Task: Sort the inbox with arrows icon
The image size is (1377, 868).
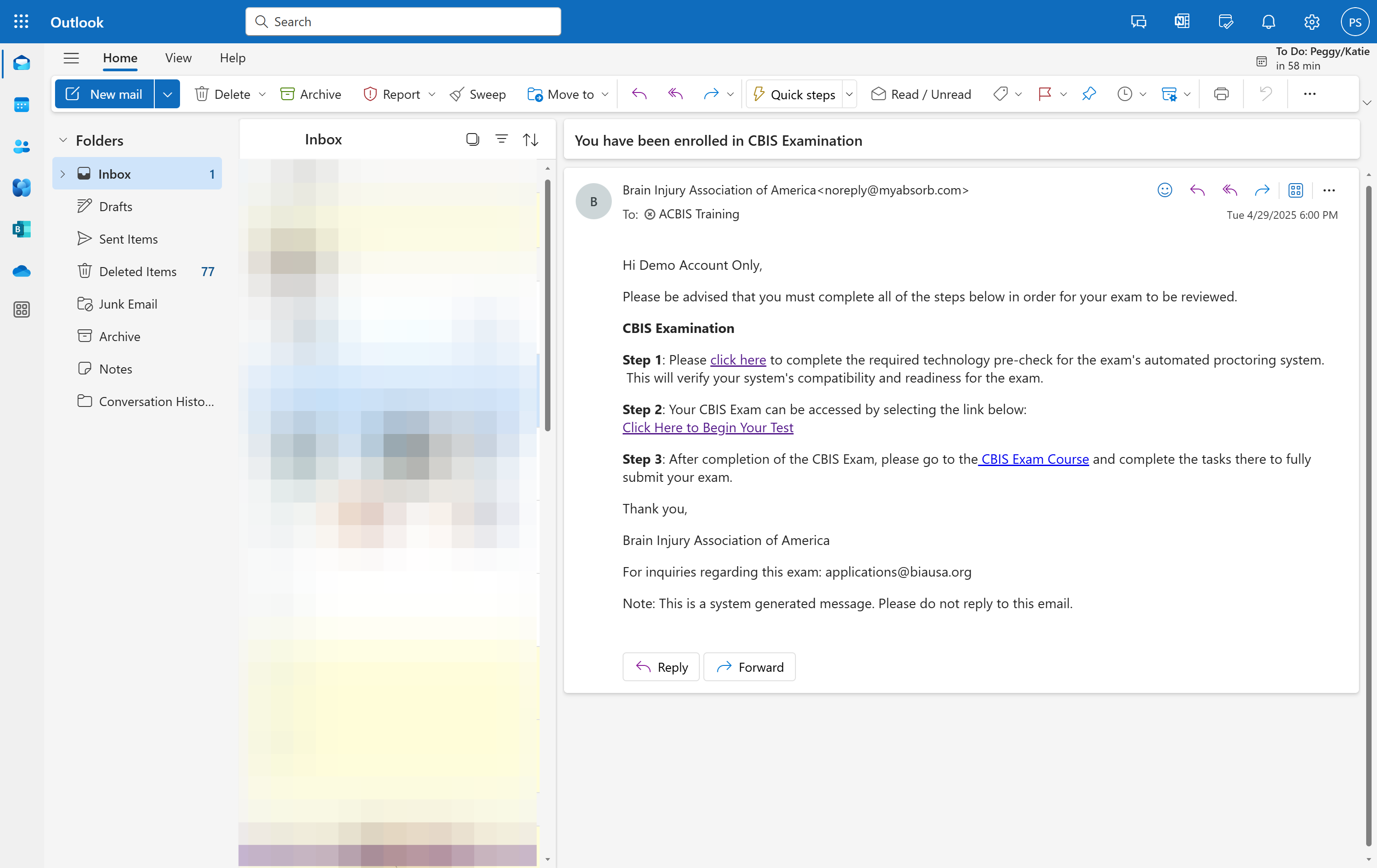Action: pos(530,139)
